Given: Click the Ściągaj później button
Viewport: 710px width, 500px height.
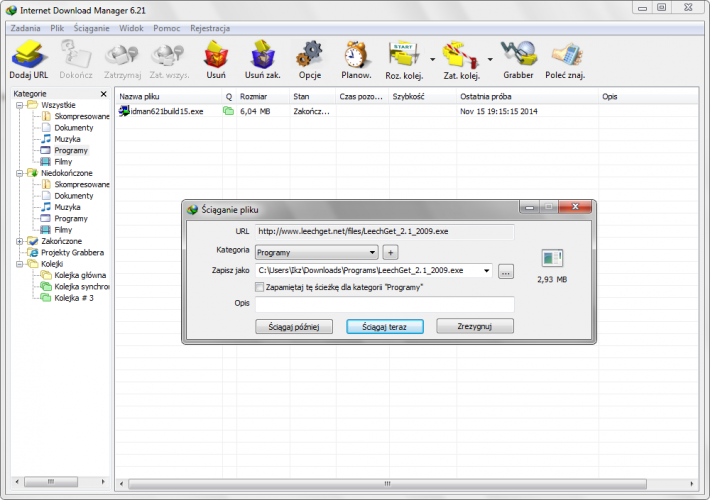Looking at the screenshot, I should (294, 327).
